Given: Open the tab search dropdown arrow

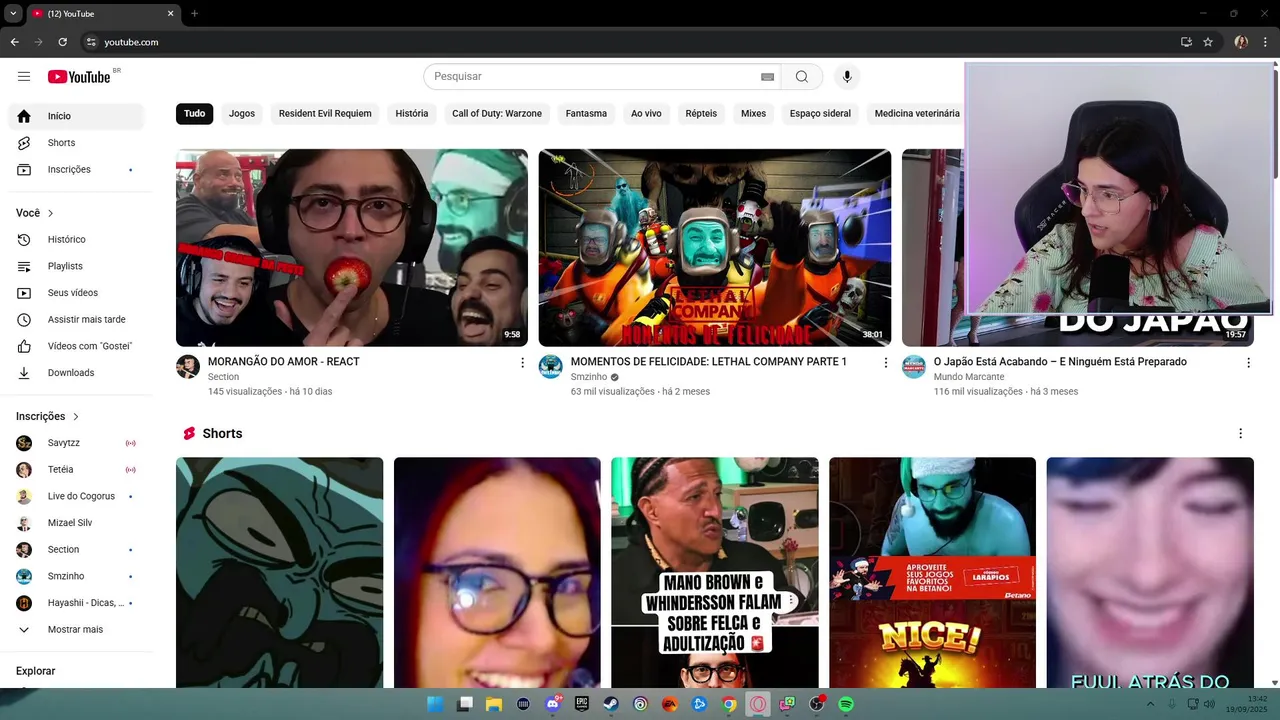Looking at the screenshot, I should tap(13, 13).
